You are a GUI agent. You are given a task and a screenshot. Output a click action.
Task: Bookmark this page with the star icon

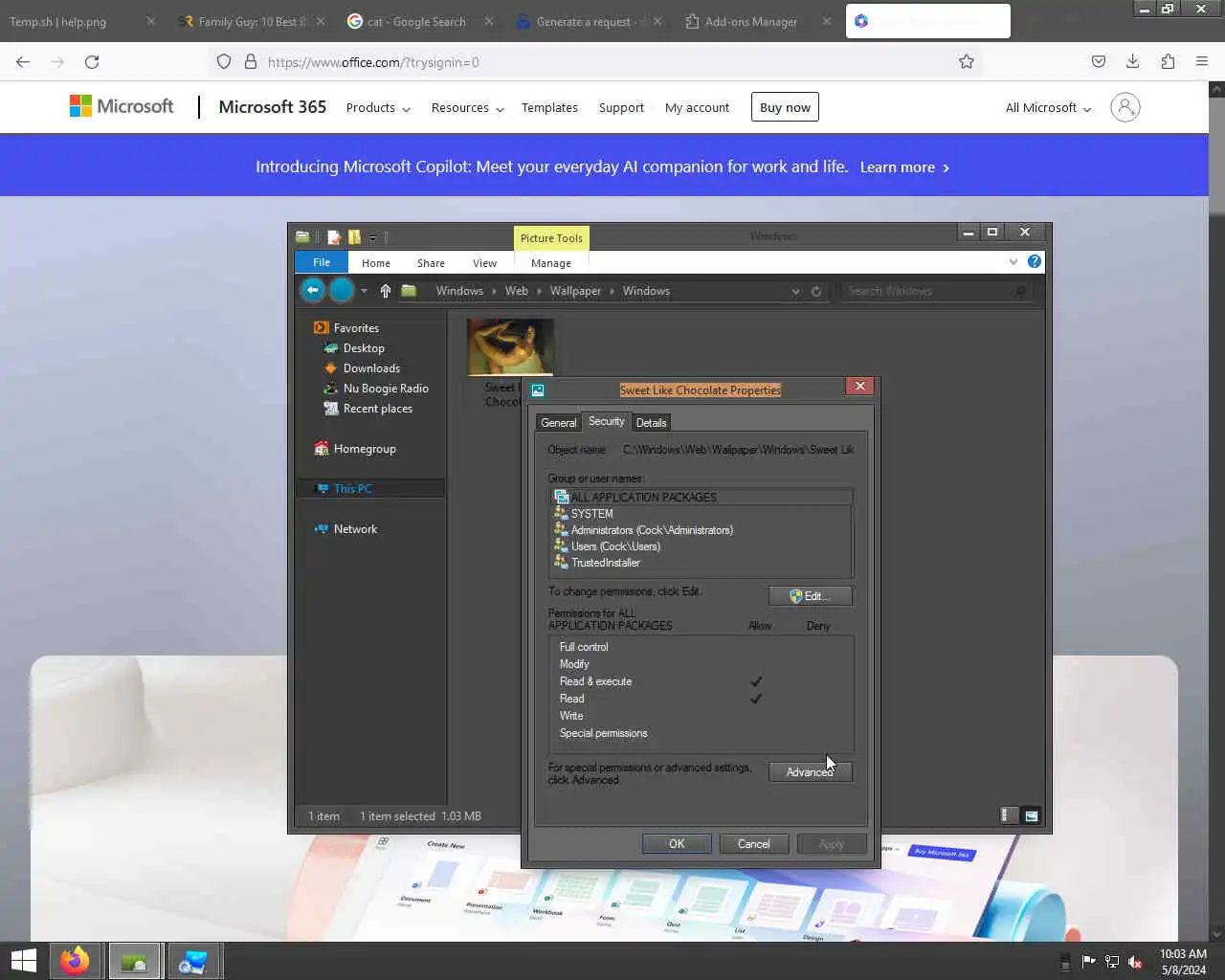pos(967,61)
